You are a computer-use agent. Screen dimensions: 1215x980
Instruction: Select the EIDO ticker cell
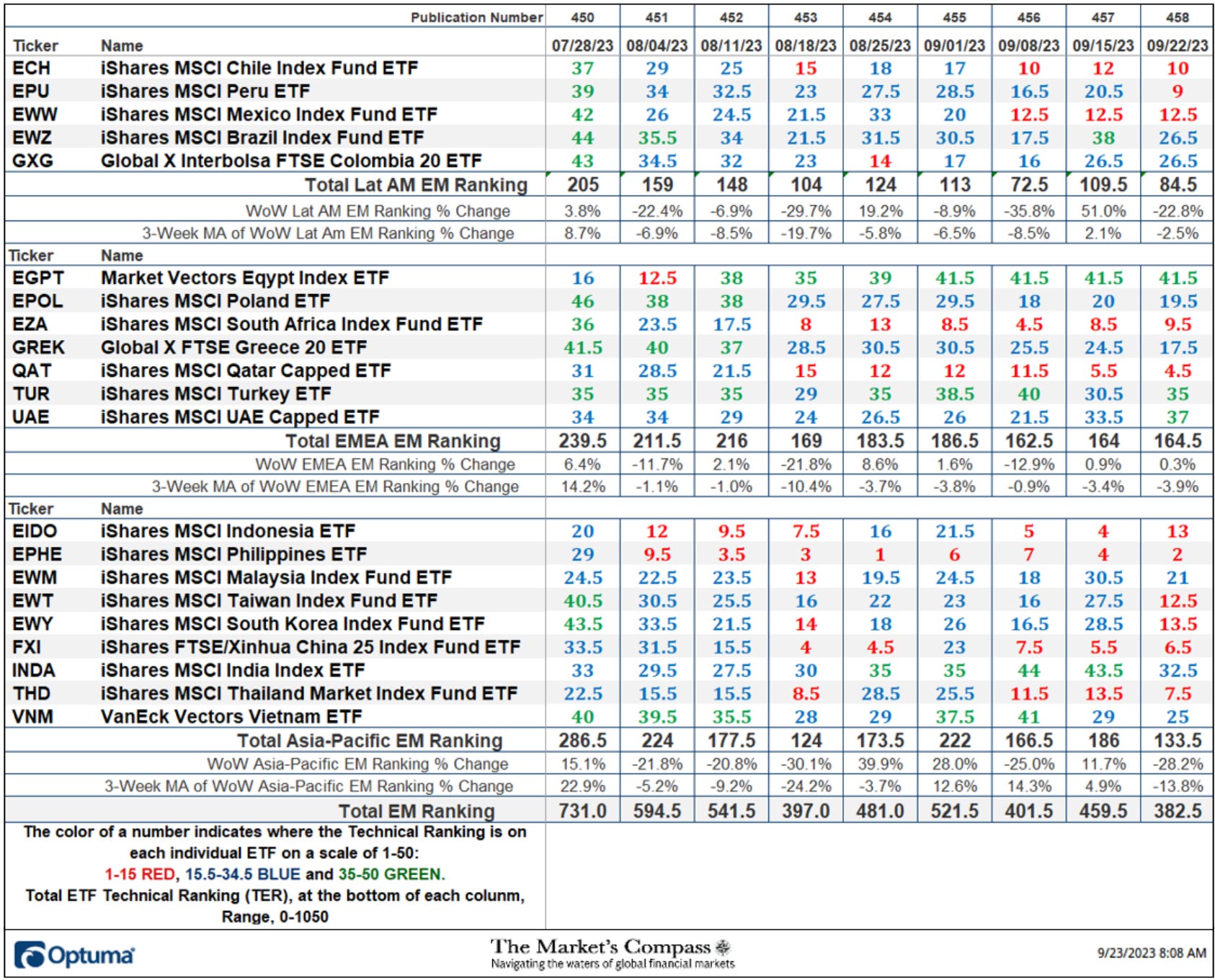pyautogui.click(x=35, y=531)
